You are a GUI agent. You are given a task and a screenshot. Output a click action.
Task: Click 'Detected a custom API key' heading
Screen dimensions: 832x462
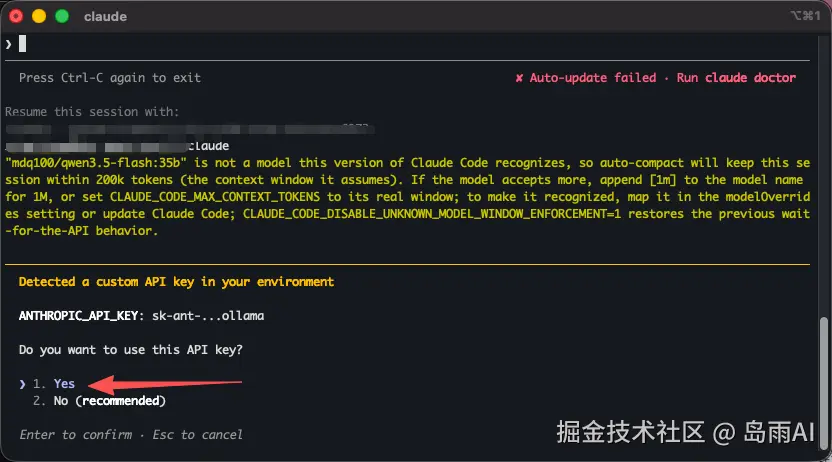coord(176,282)
